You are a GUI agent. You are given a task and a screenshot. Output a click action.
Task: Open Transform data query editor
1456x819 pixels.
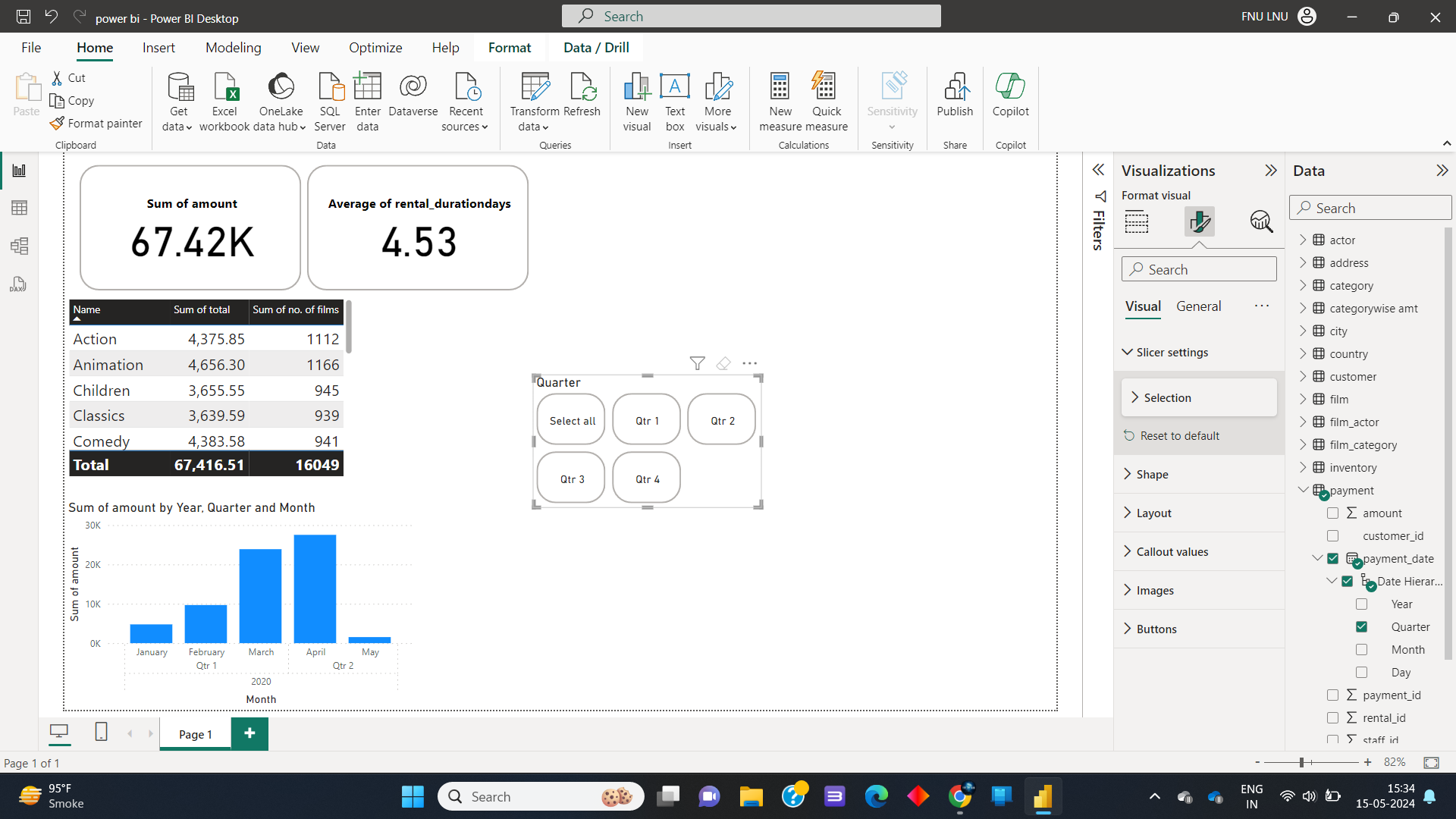click(535, 102)
